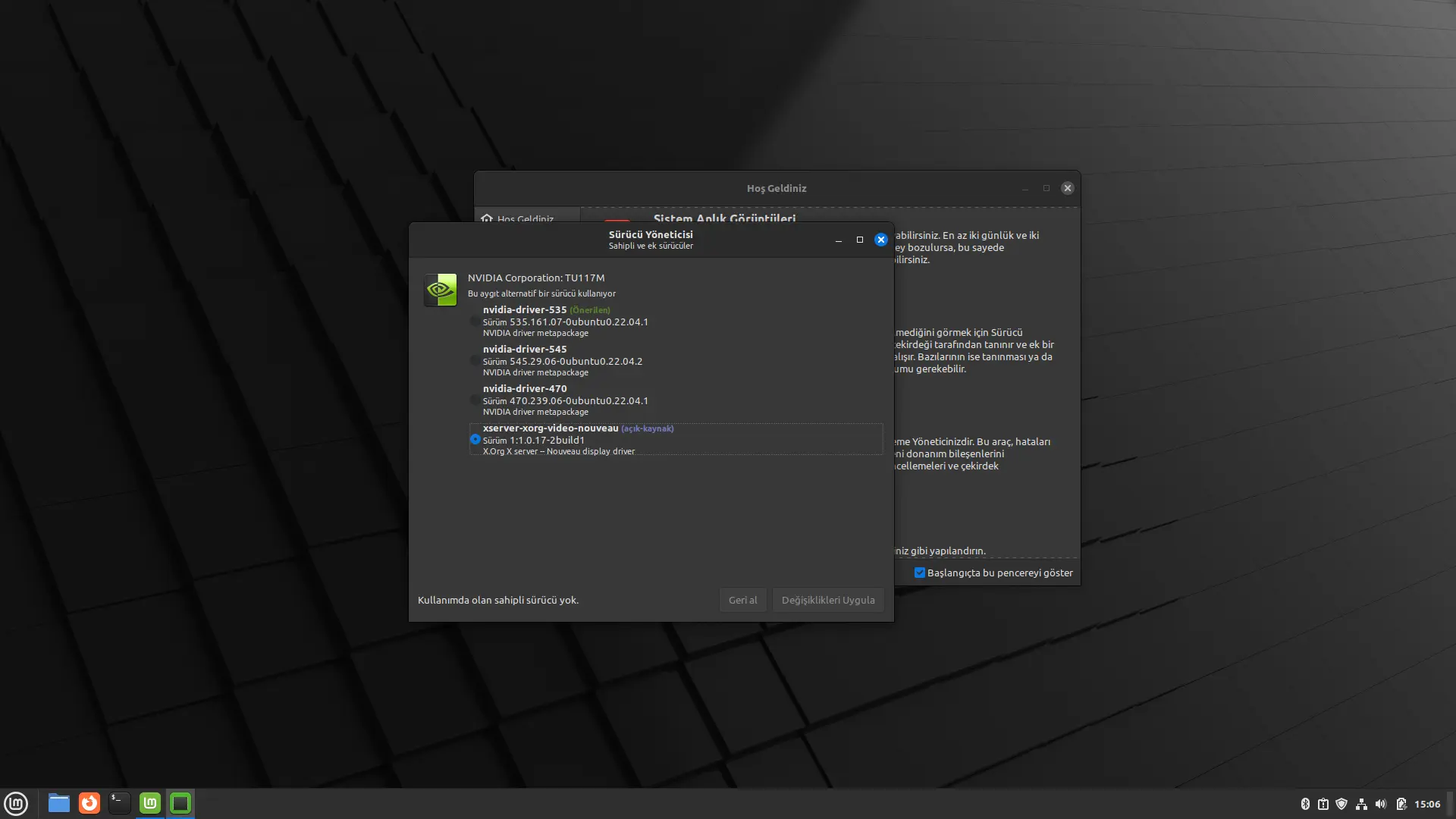Launch the Terminal from panel

[x=120, y=803]
